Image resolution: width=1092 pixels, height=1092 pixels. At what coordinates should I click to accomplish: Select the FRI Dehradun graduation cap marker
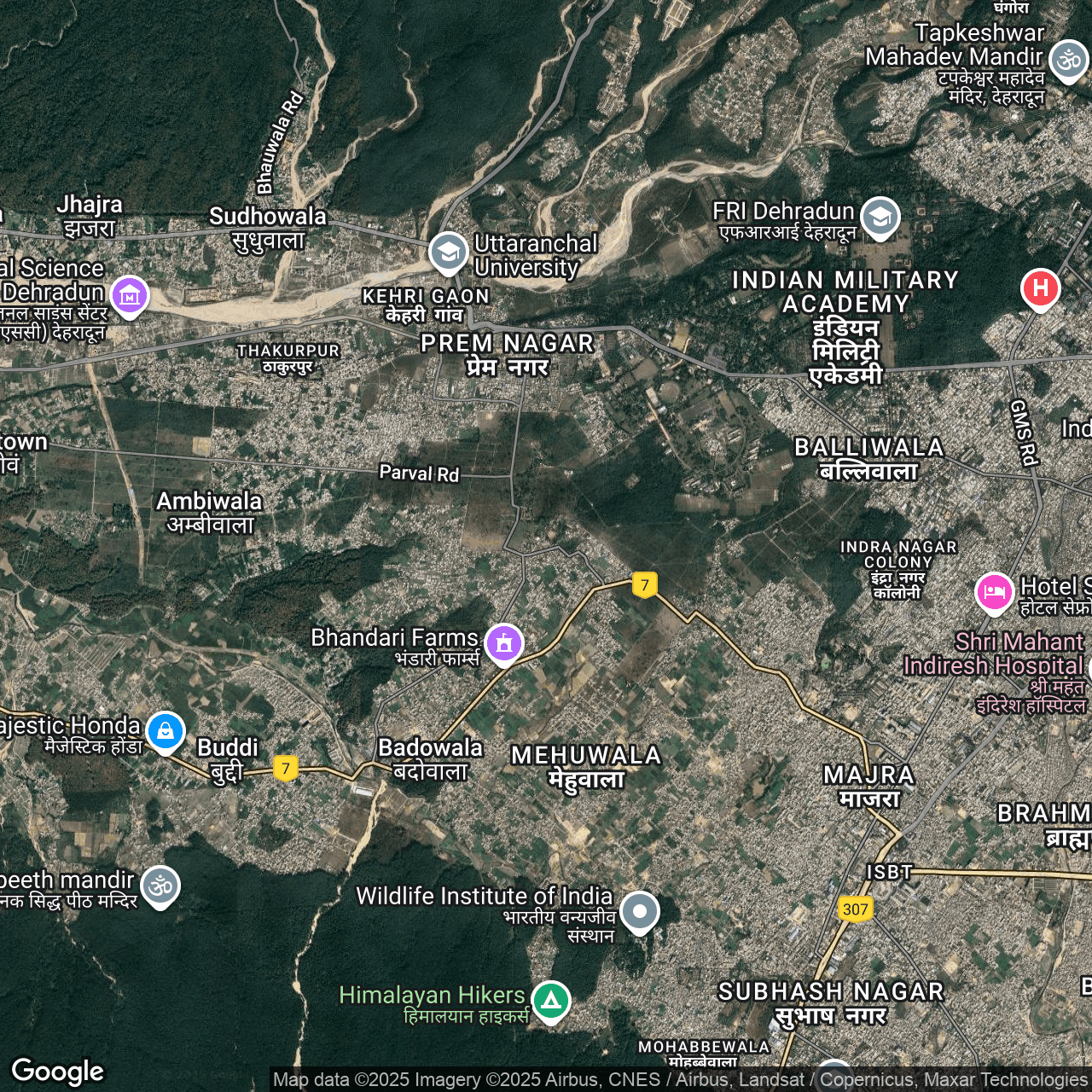pos(880,217)
